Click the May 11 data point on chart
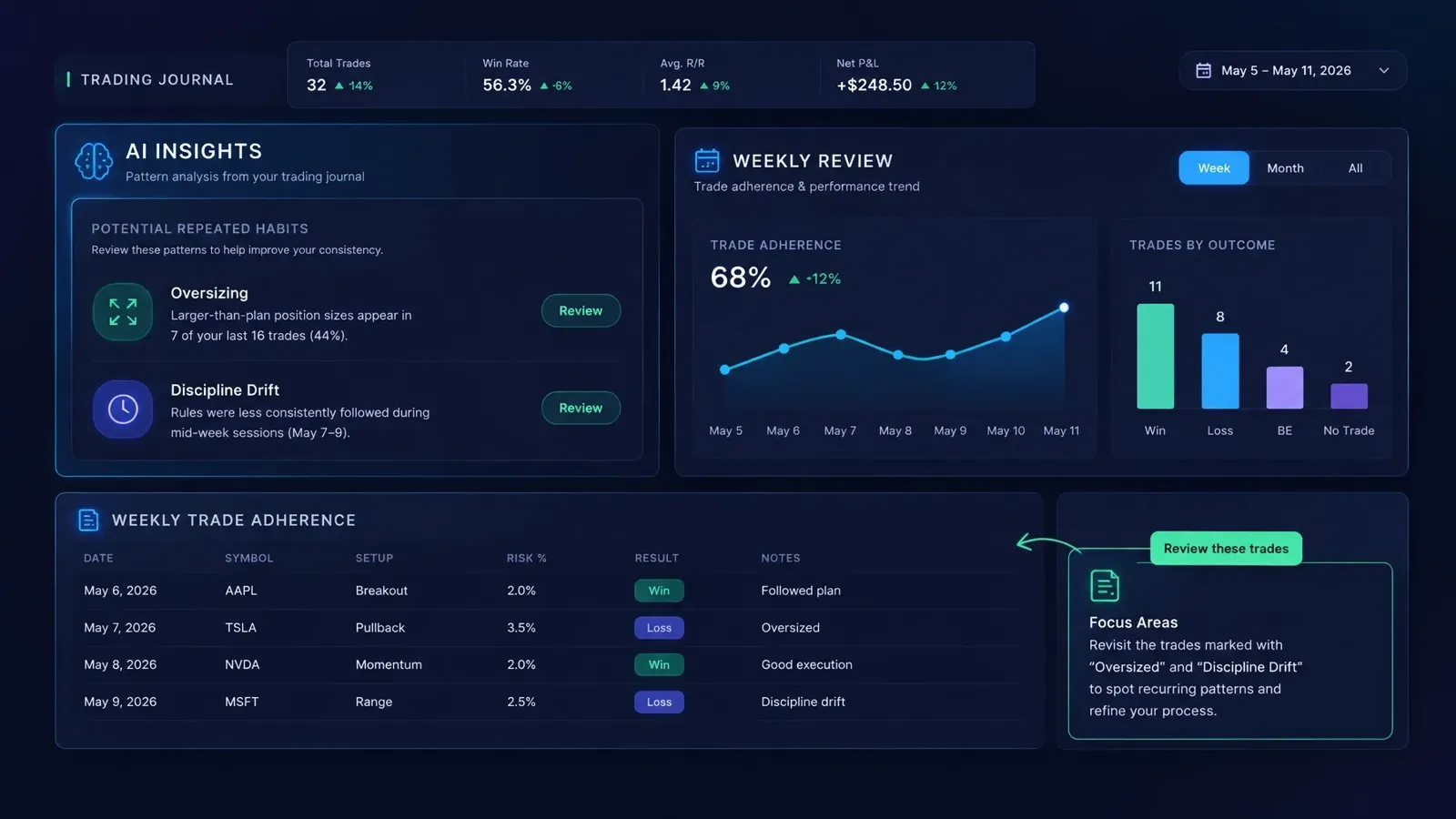1456x819 pixels. tap(1064, 308)
